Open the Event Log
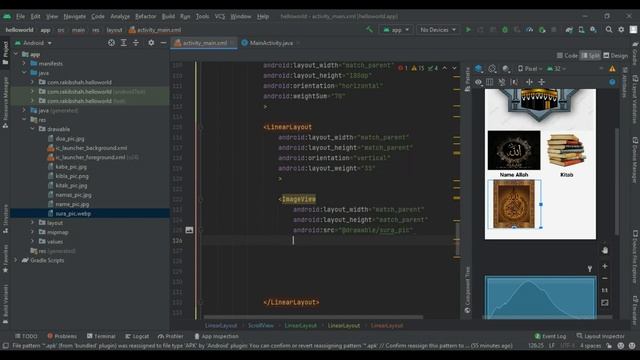Image resolution: width=640 pixels, height=360 pixels. 550,336
